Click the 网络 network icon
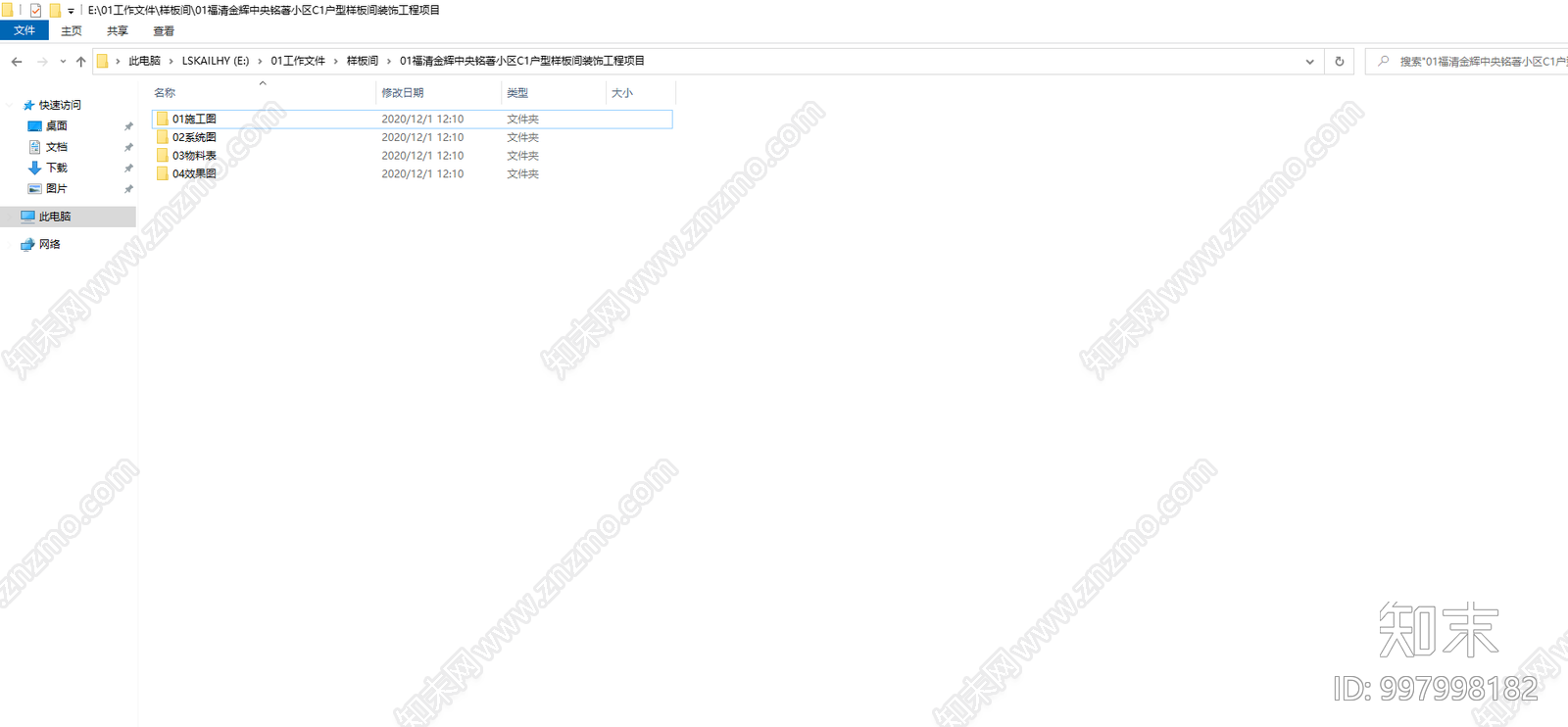Image resolution: width=1568 pixels, height=727 pixels. coord(27,244)
